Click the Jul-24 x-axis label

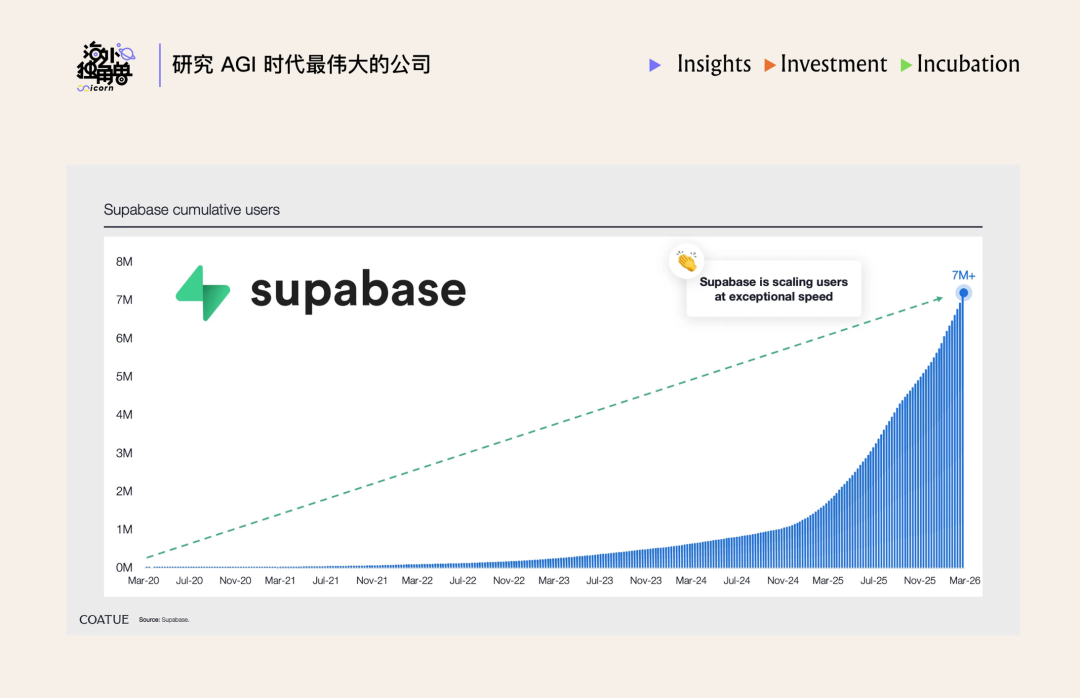tap(736, 581)
